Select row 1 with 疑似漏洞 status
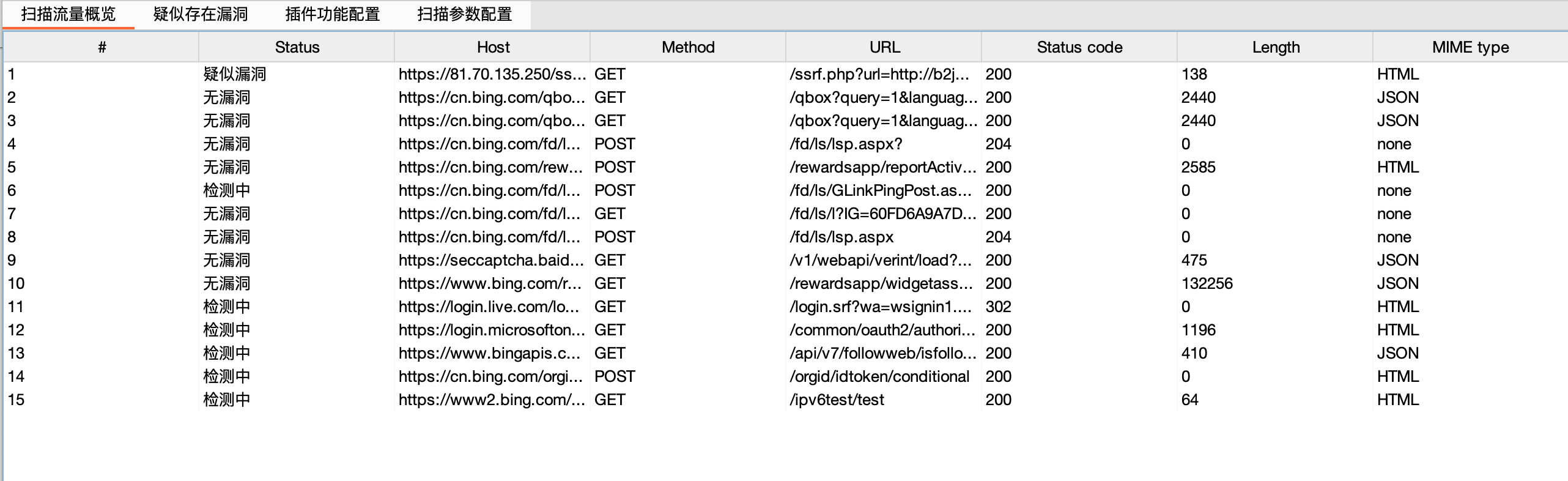This screenshot has width=1568, height=481. [x=234, y=74]
